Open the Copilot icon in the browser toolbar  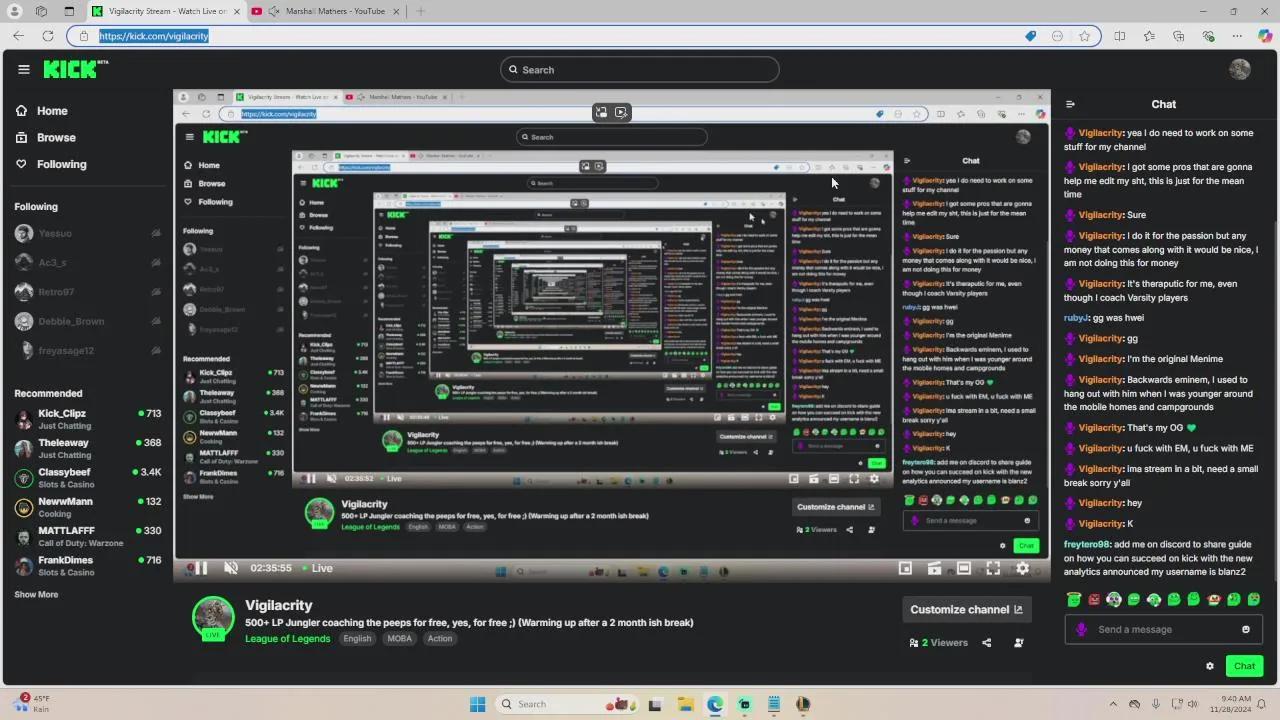point(1264,36)
